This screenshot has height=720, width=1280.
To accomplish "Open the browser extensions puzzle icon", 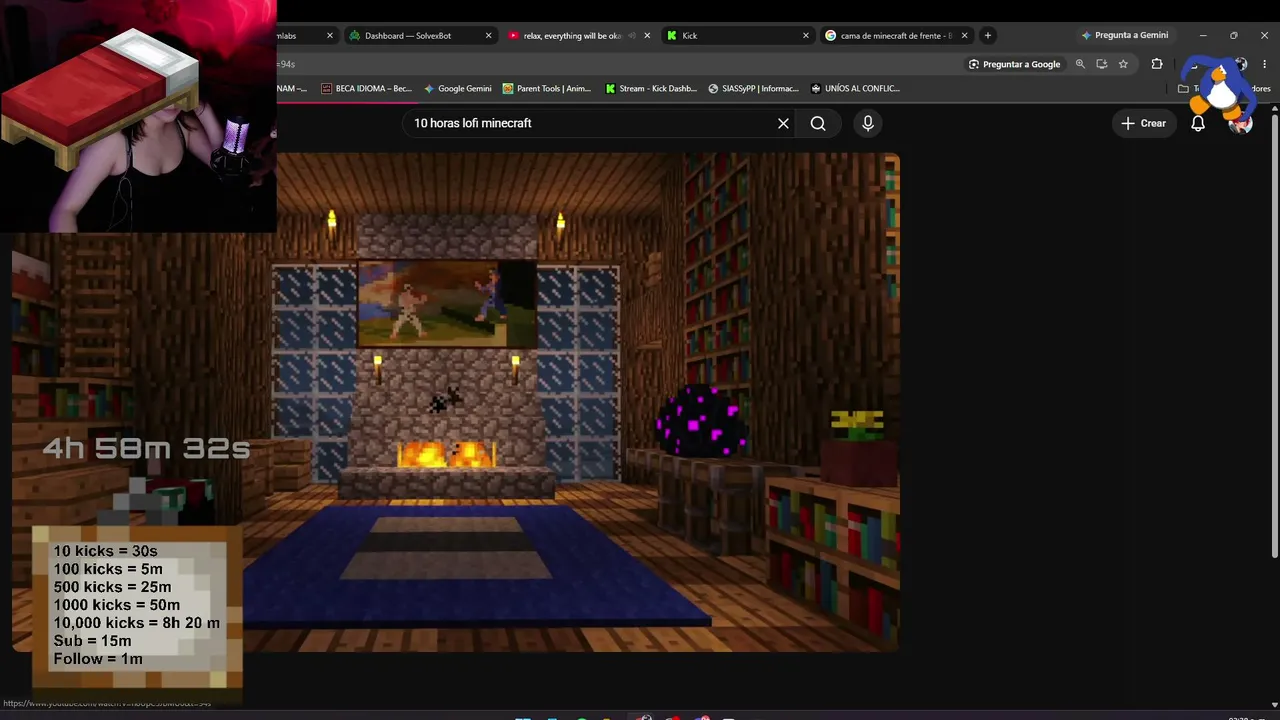I will click(1157, 64).
